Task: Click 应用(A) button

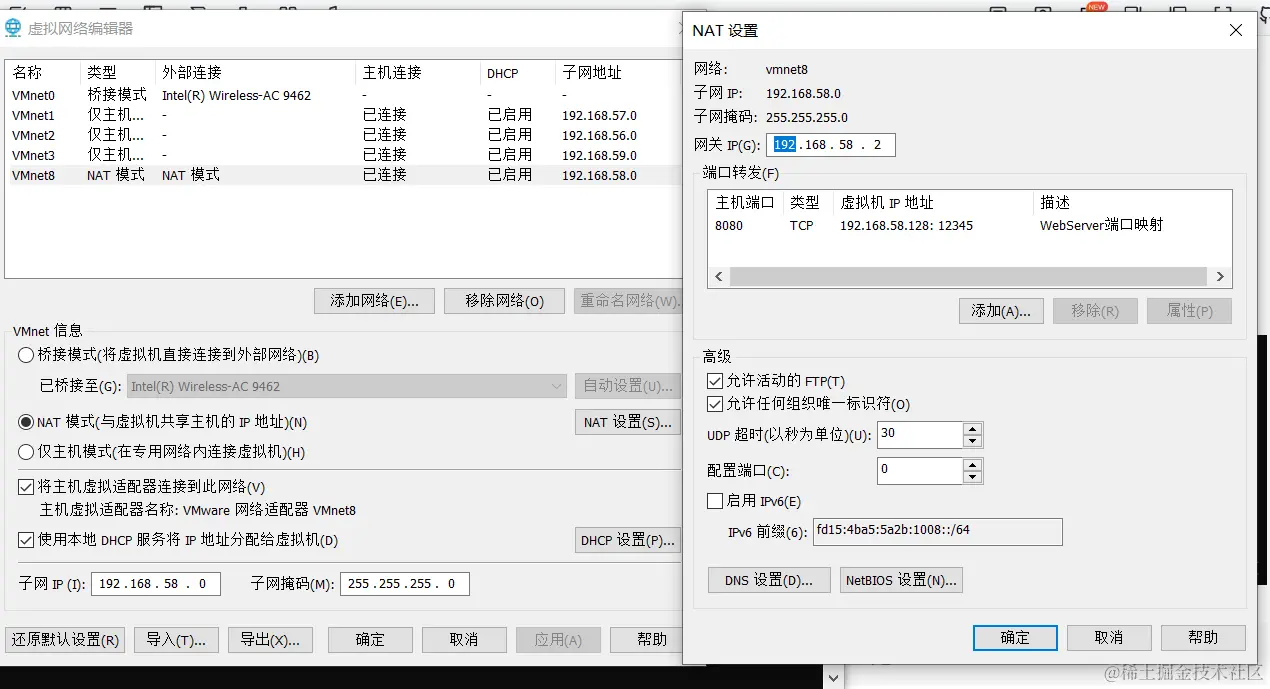Action: tap(558, 640)
